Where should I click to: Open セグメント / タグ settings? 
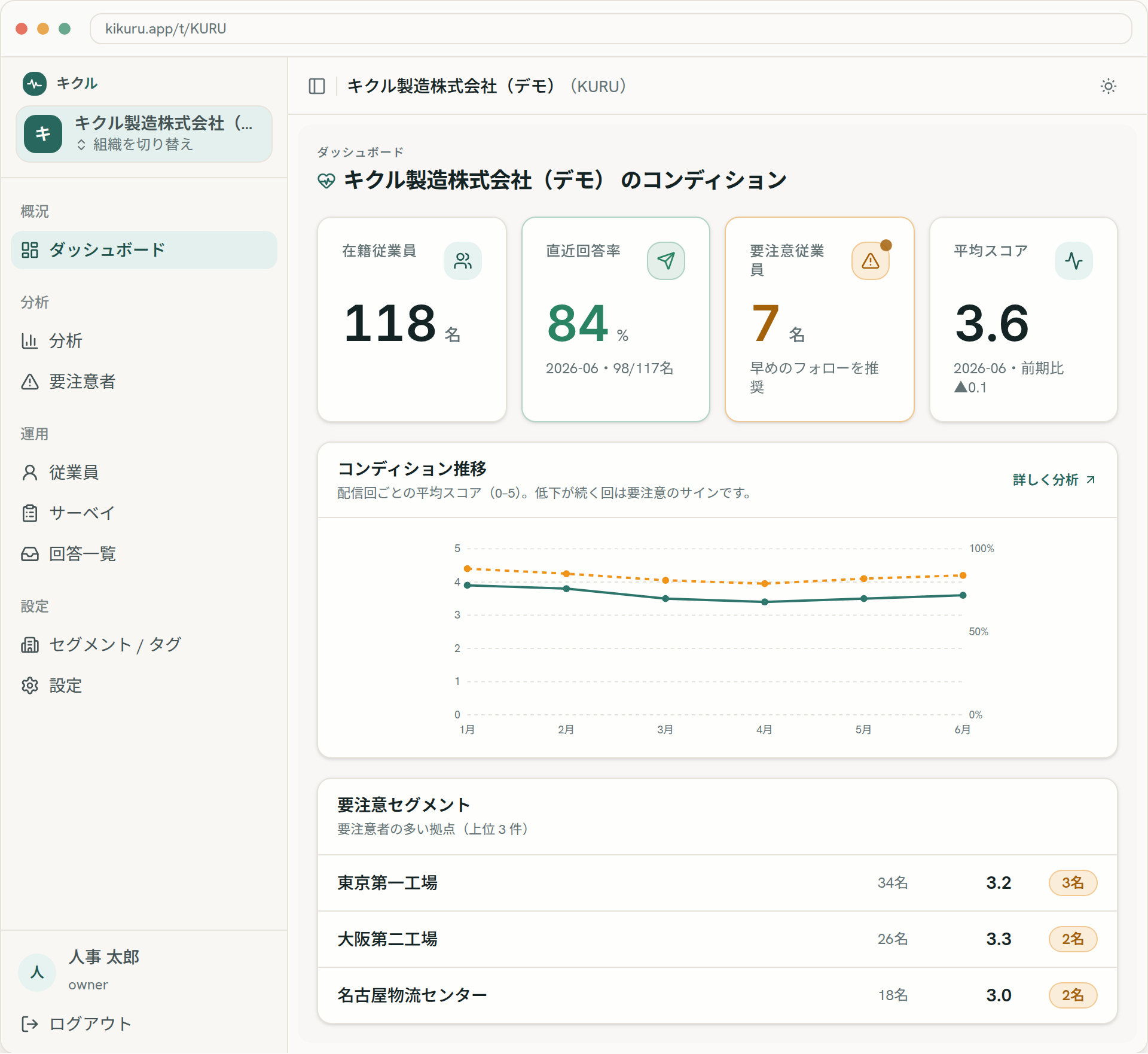click(x=144, y=645)
